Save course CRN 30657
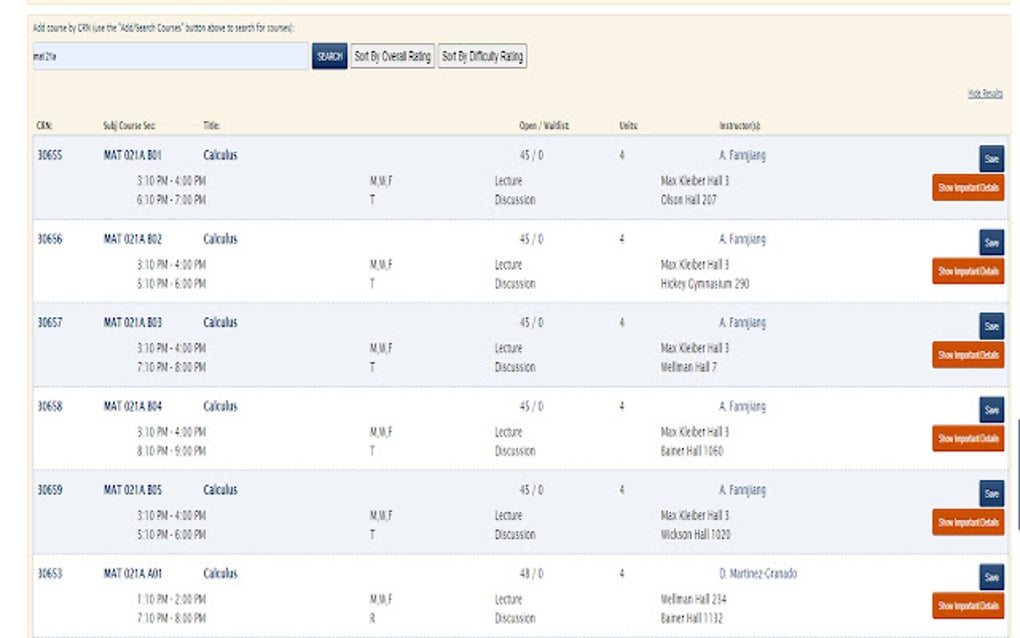 (991, 327)
